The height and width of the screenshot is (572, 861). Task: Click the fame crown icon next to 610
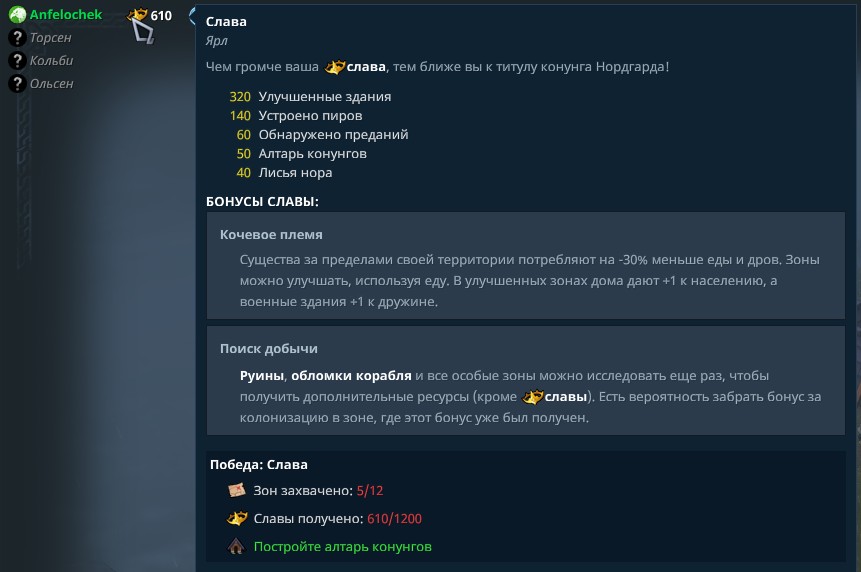137,15
